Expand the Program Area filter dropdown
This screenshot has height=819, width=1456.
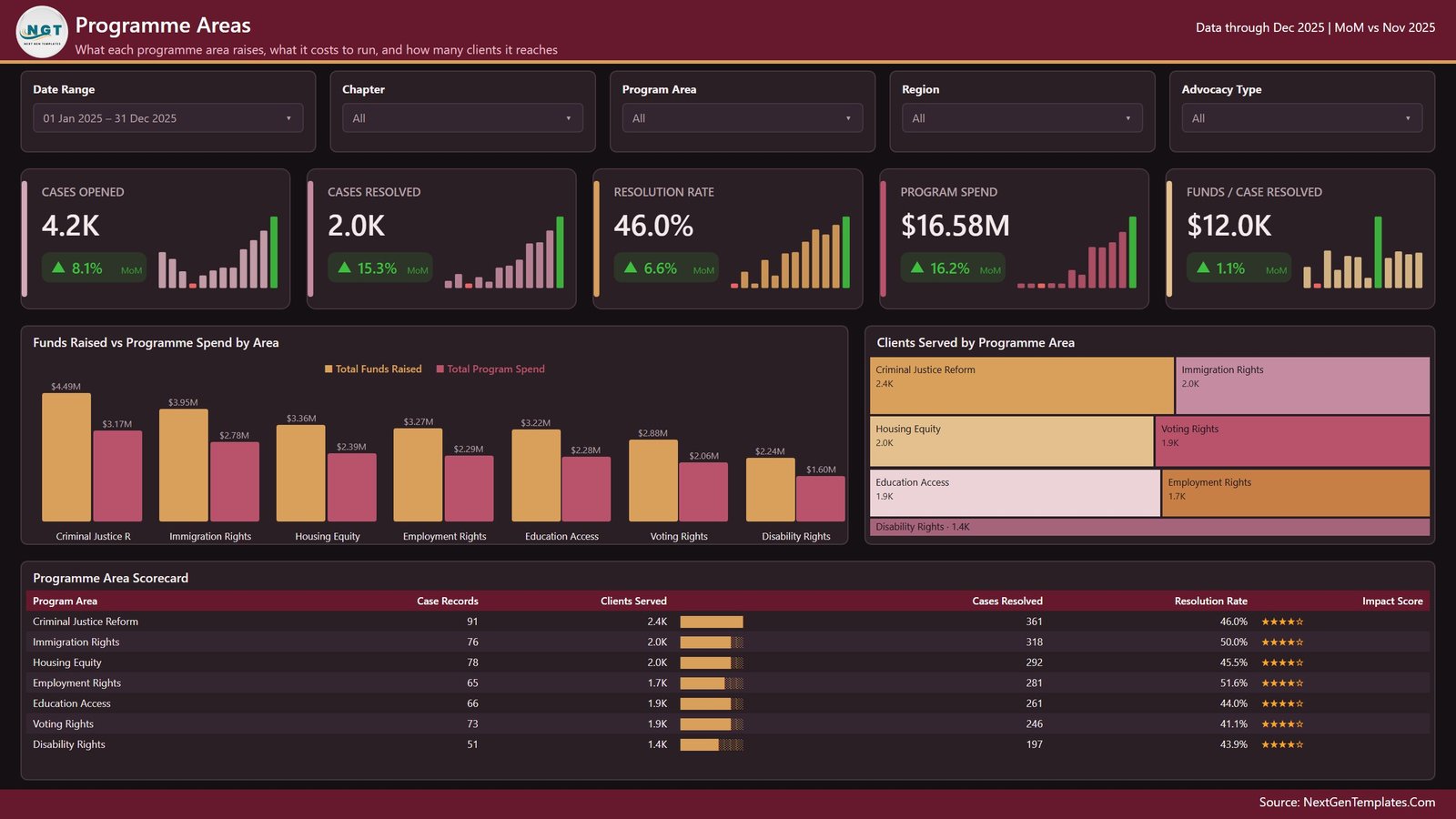[x=743, y=118]
